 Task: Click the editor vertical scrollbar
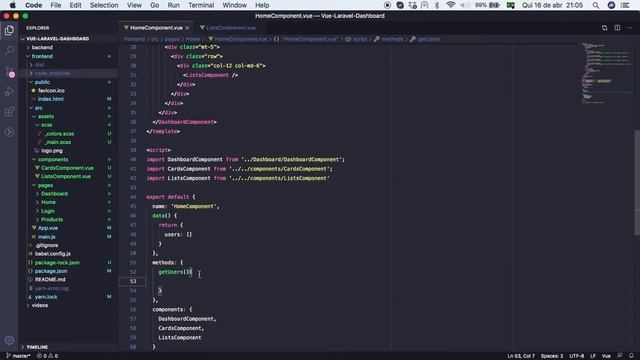(637, 182)
